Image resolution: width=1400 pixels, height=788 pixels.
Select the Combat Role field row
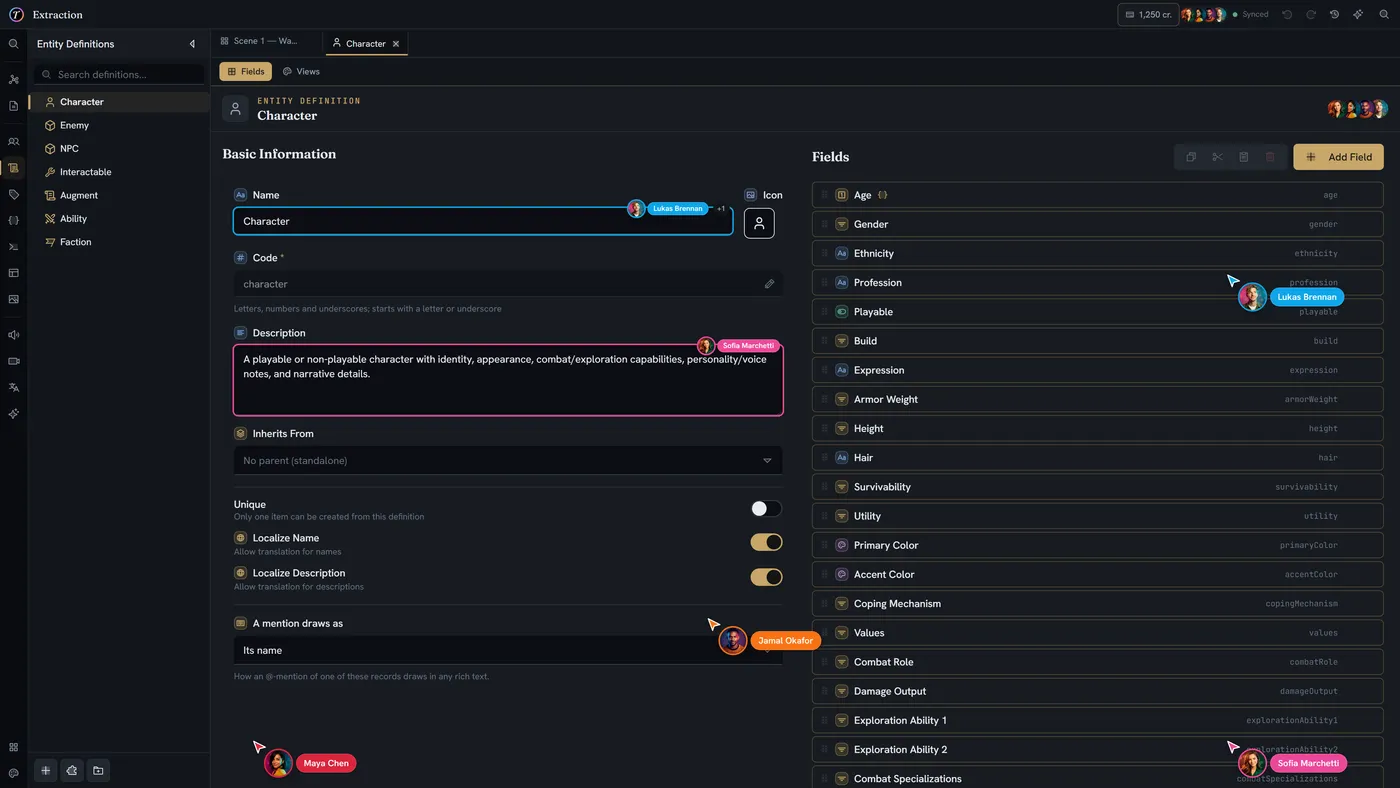1098,662
